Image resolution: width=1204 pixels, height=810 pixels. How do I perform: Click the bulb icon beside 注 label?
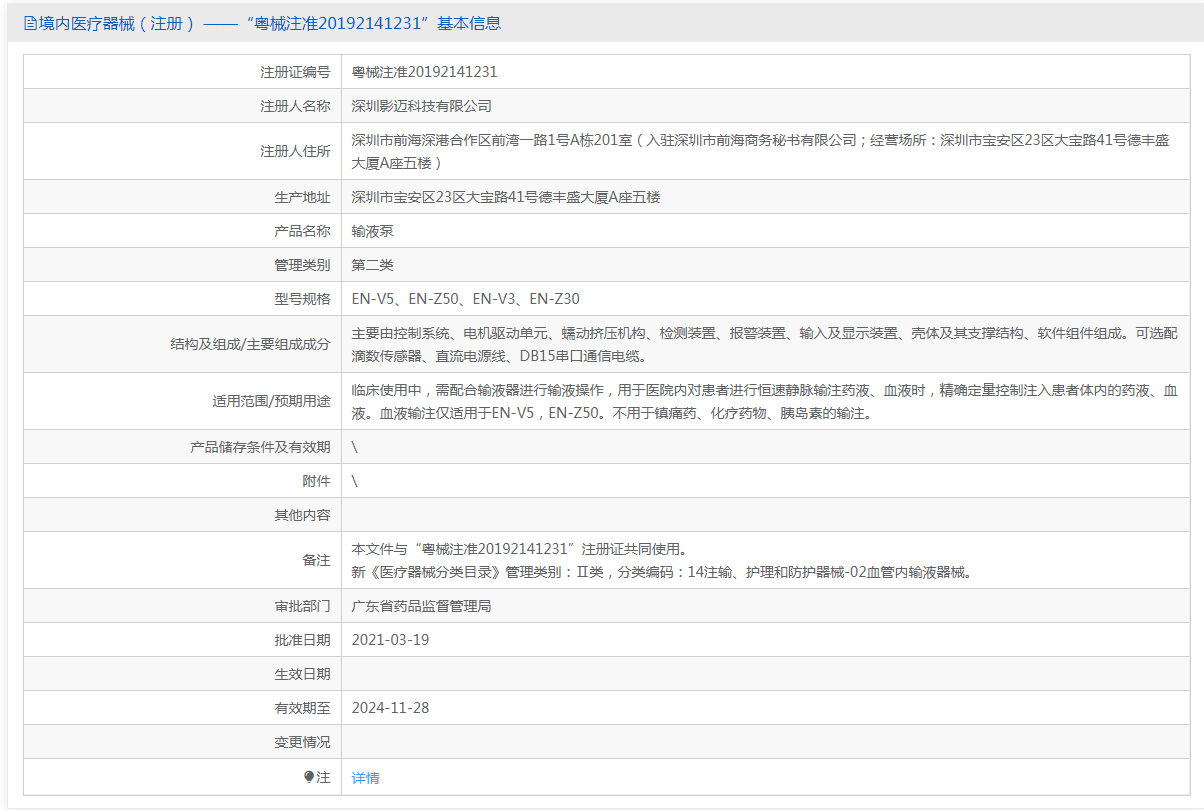(309, 777)
